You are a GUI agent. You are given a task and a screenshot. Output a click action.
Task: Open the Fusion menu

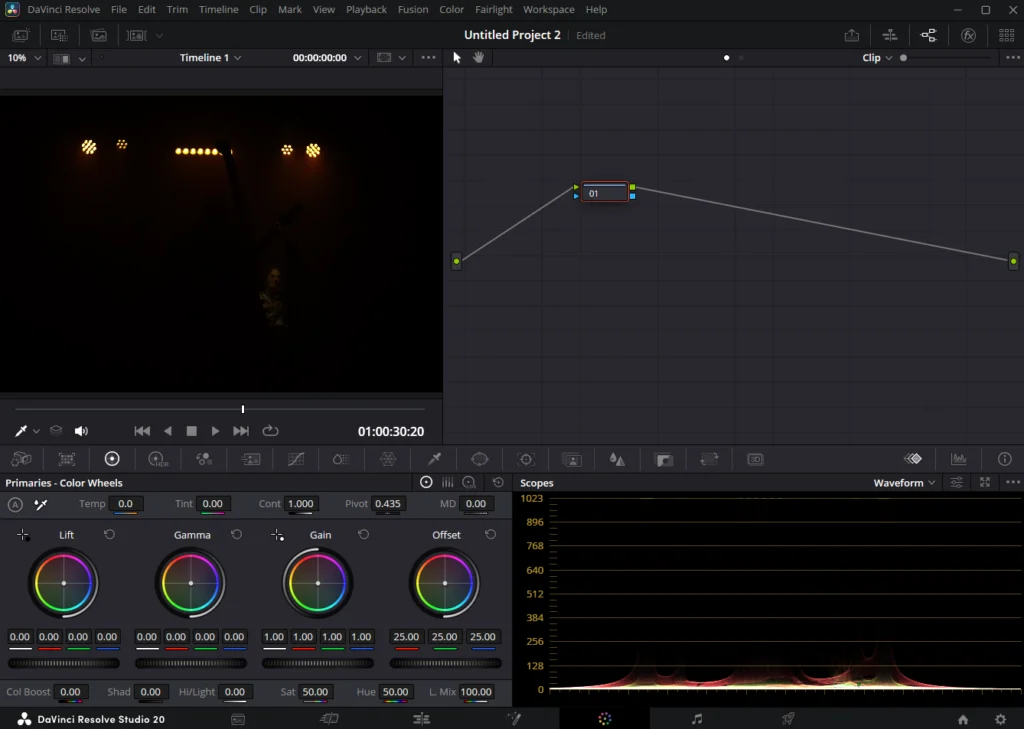click(413, 9)
